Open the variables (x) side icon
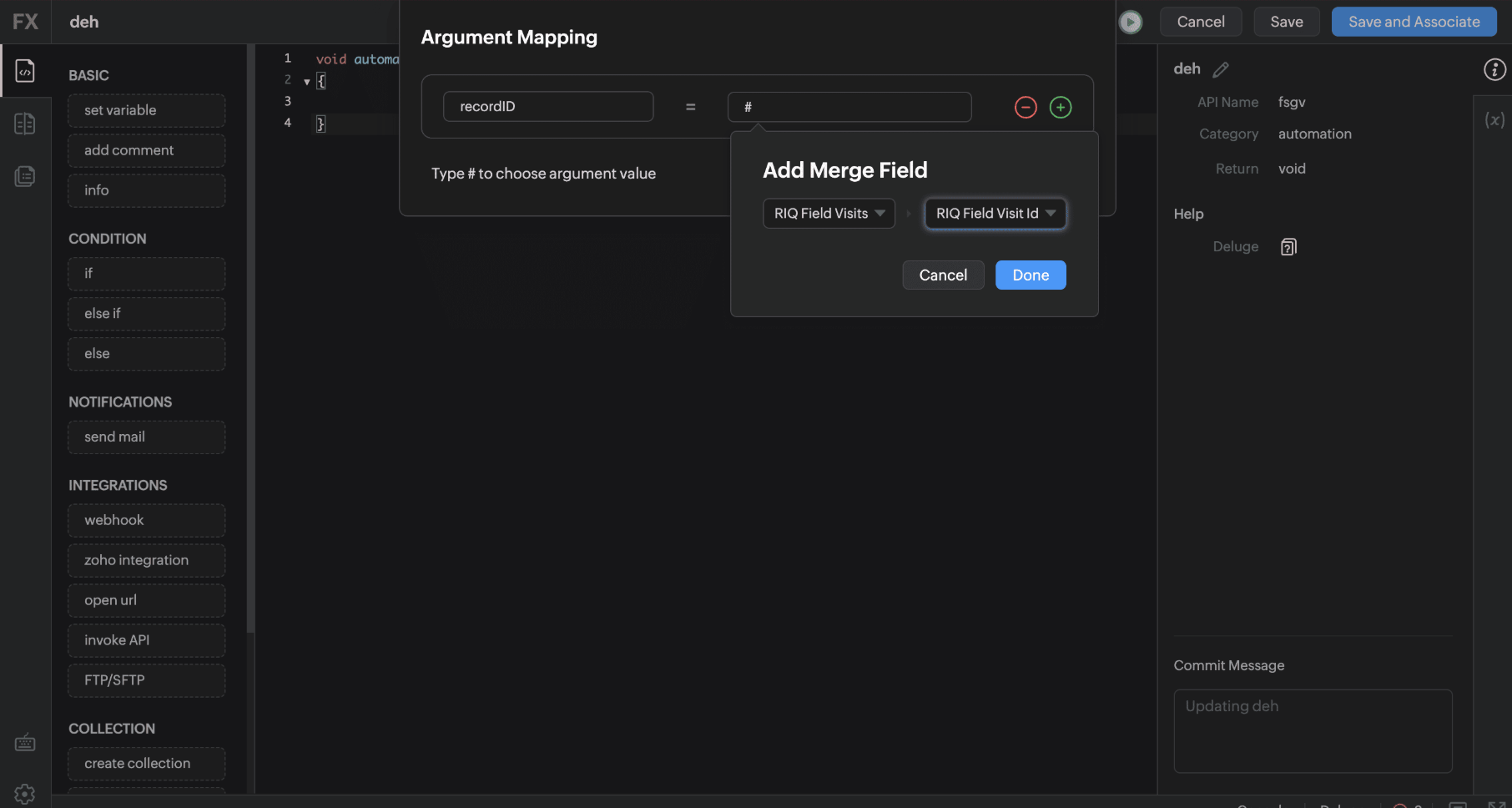The height and width of the screenshot is (808, 1512). pyautogui.click(x=1494, y=120)
